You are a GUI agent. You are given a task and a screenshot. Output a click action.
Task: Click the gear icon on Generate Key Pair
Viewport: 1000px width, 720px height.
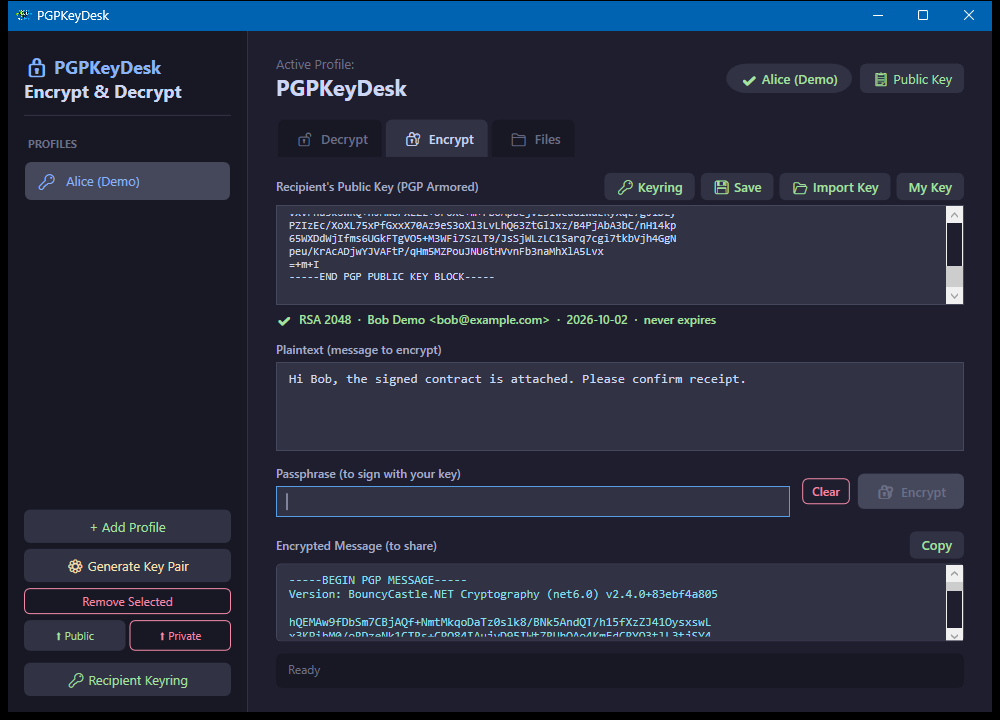pos(75,566)
